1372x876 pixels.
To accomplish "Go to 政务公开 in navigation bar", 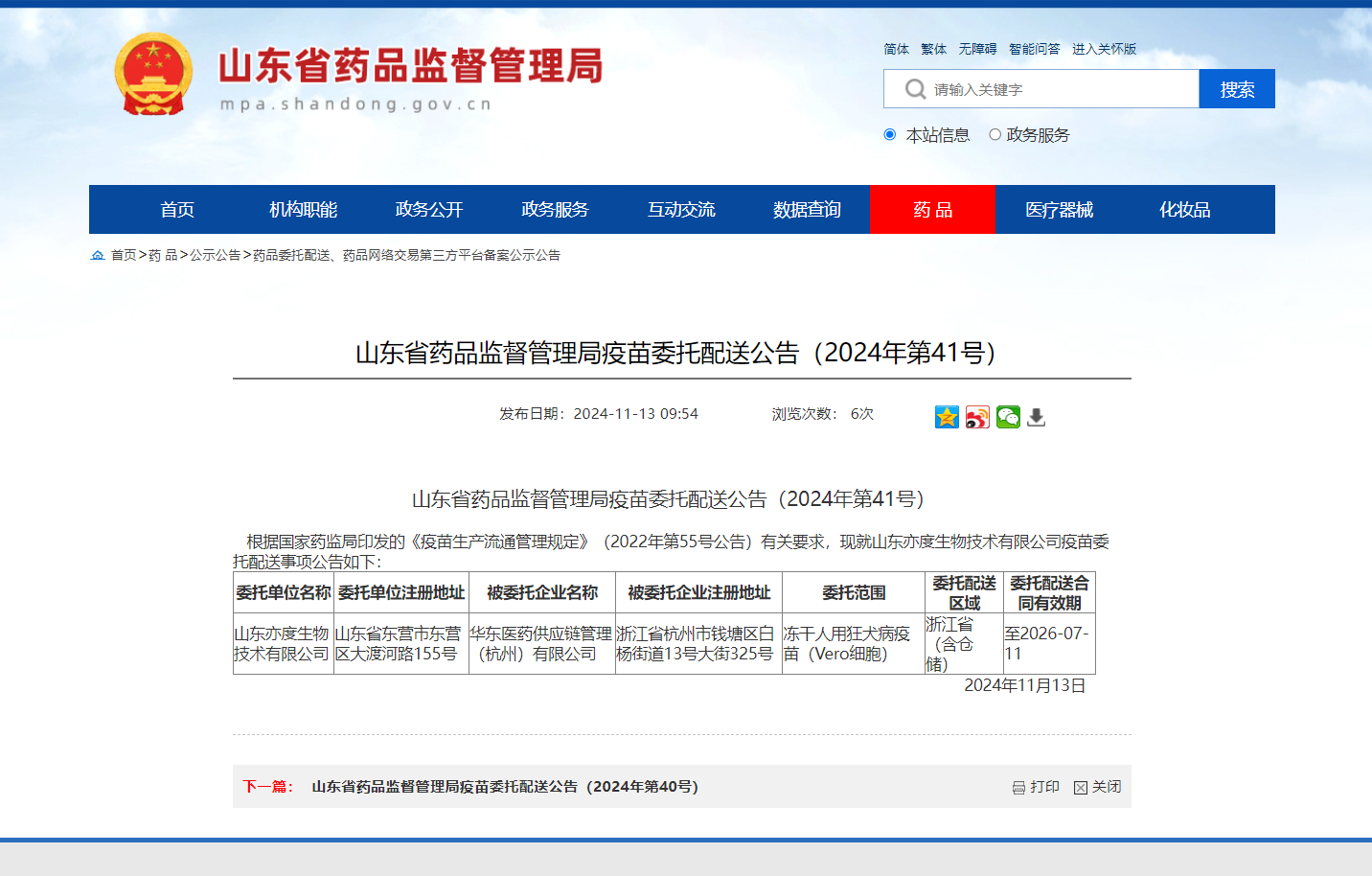I will point(429,210).
